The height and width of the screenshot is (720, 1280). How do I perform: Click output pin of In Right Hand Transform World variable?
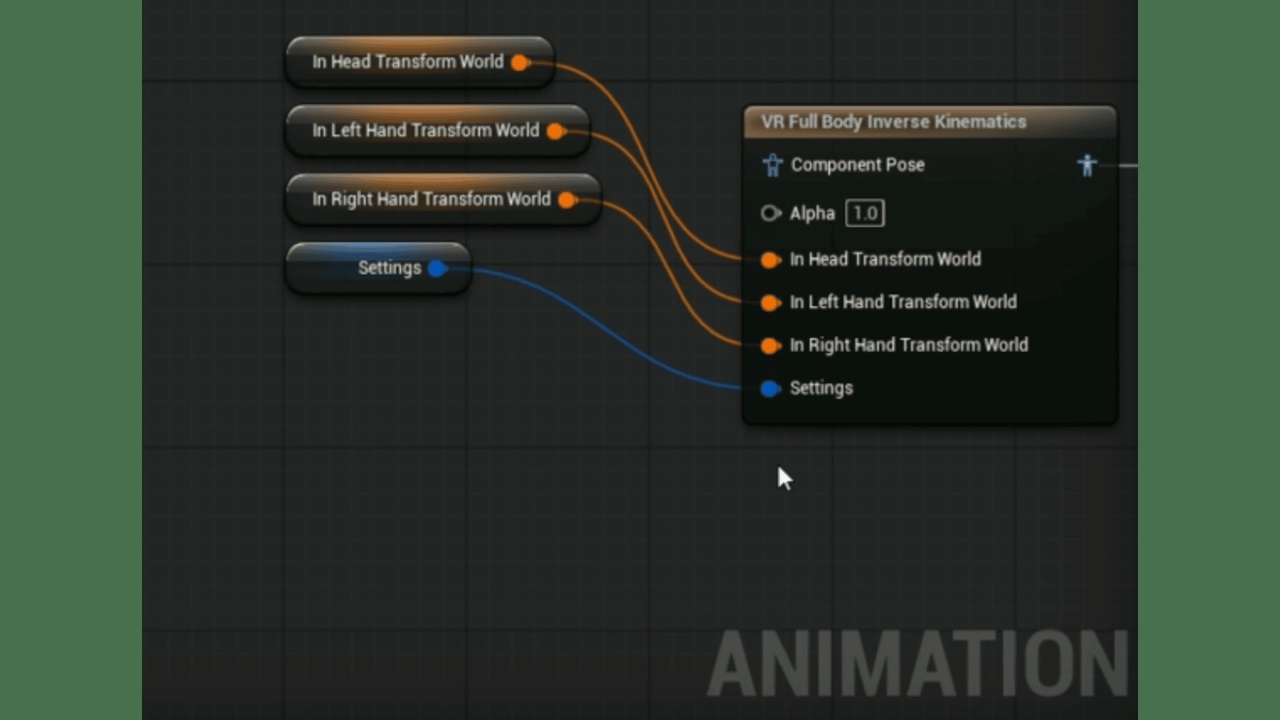(567, 199)
